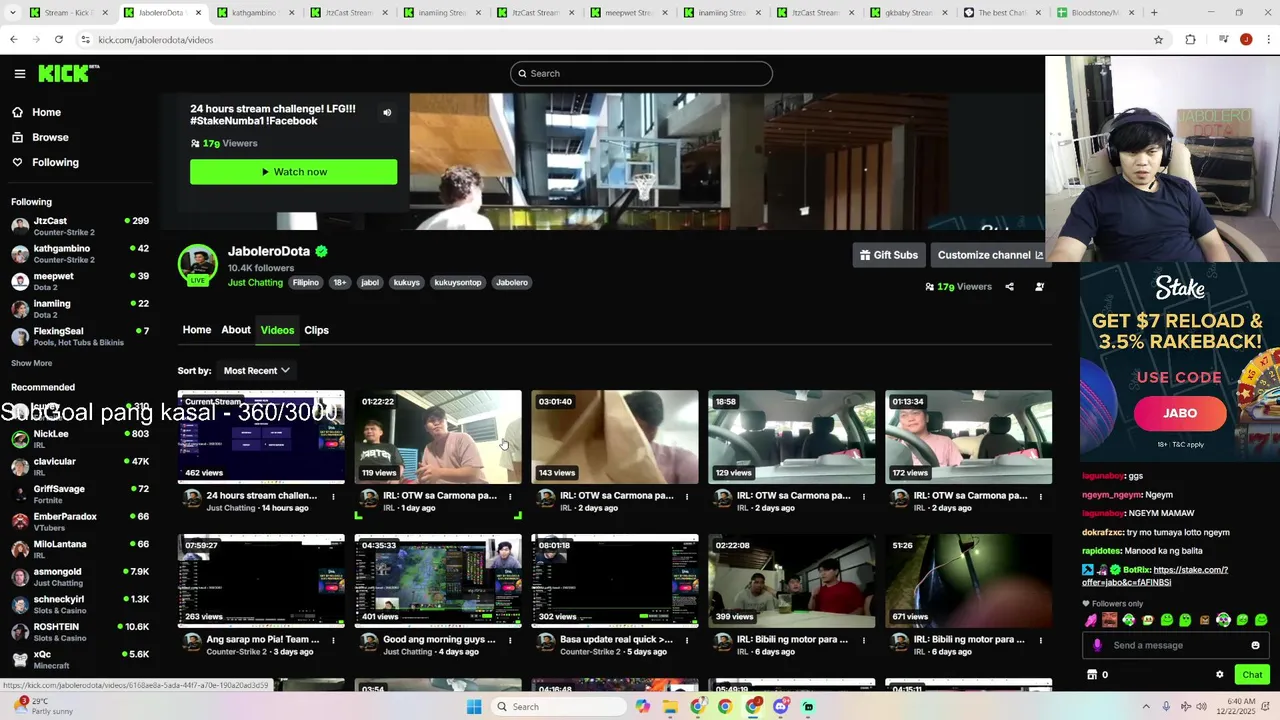Click the Kick search field
1280x720 pixels.
click(x=641, y=73)
